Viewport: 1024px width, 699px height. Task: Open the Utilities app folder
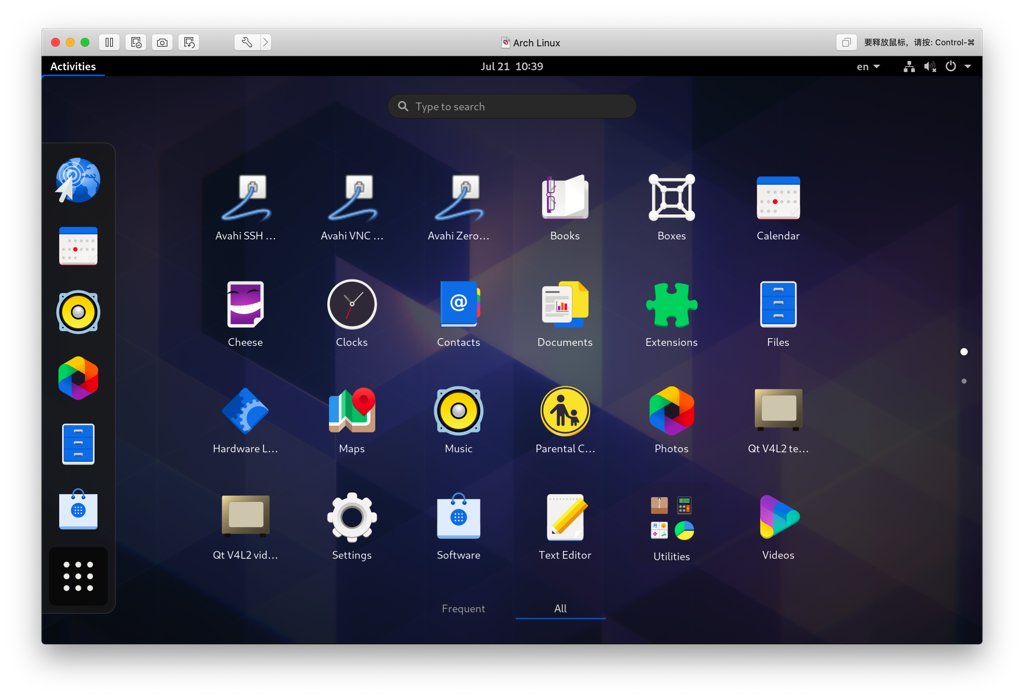point(671,518)
